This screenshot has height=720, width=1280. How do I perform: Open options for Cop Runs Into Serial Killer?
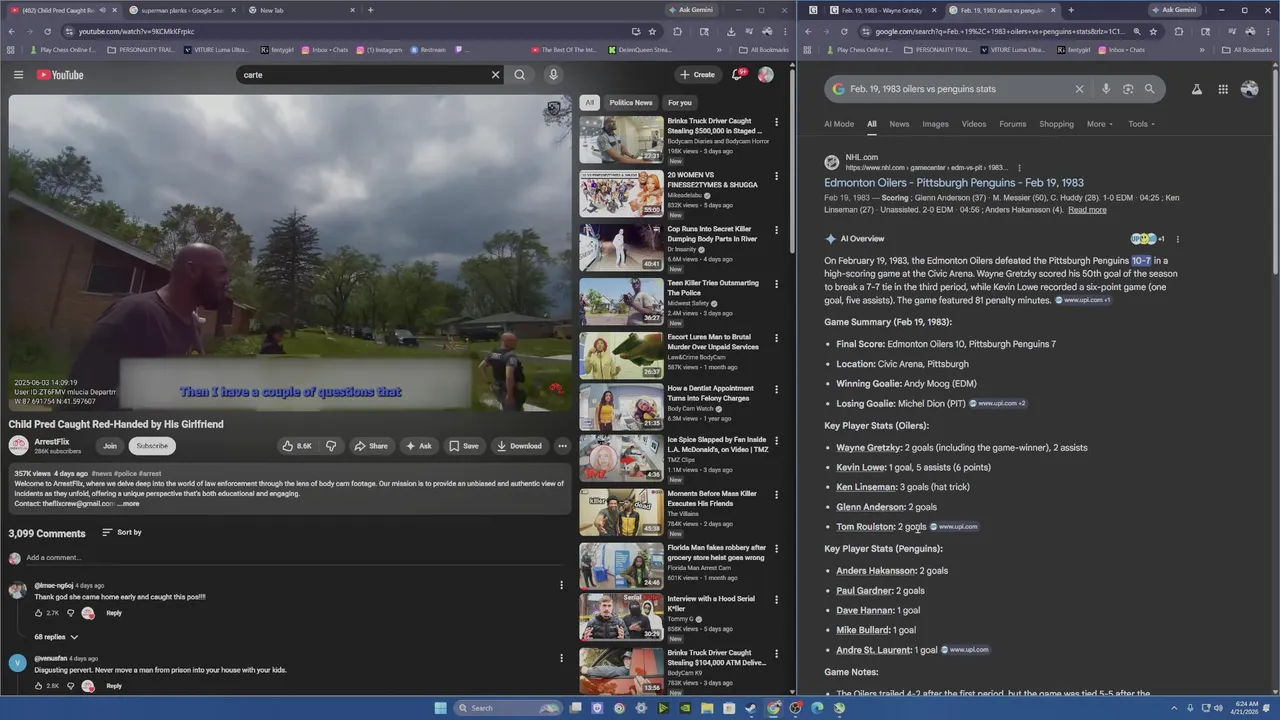(776, 231)
